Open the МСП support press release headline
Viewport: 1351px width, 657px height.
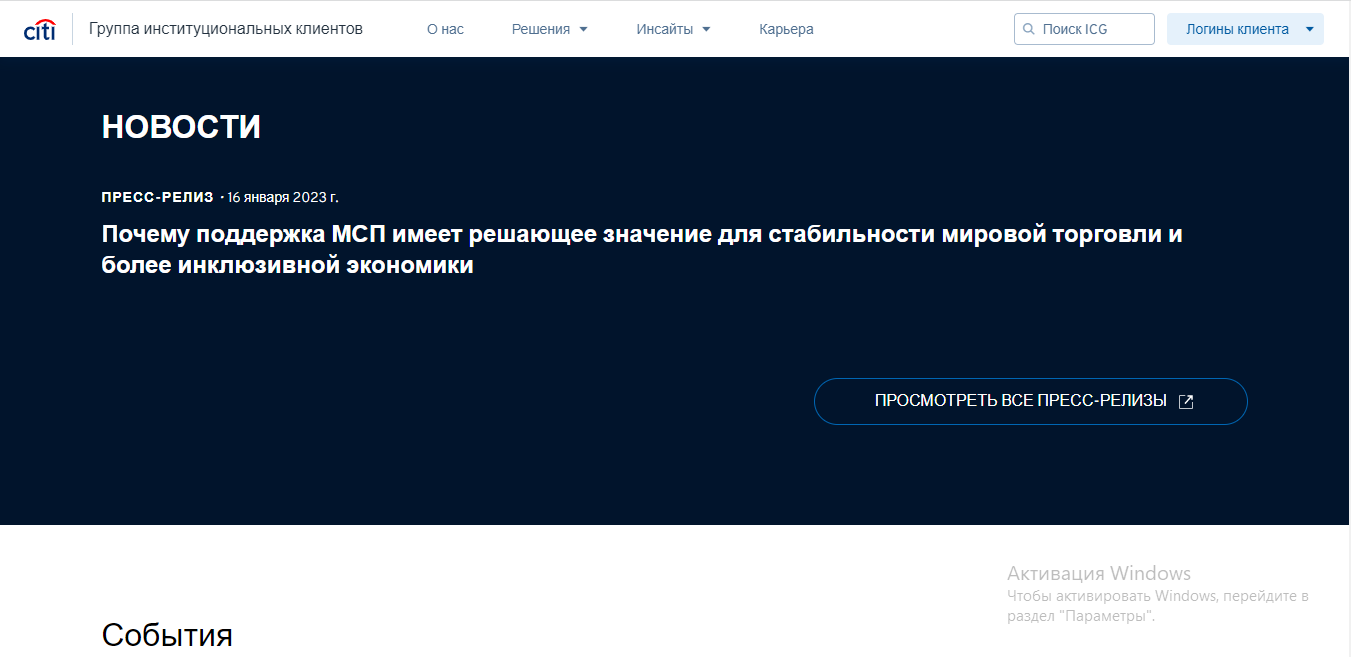(641, 250)
